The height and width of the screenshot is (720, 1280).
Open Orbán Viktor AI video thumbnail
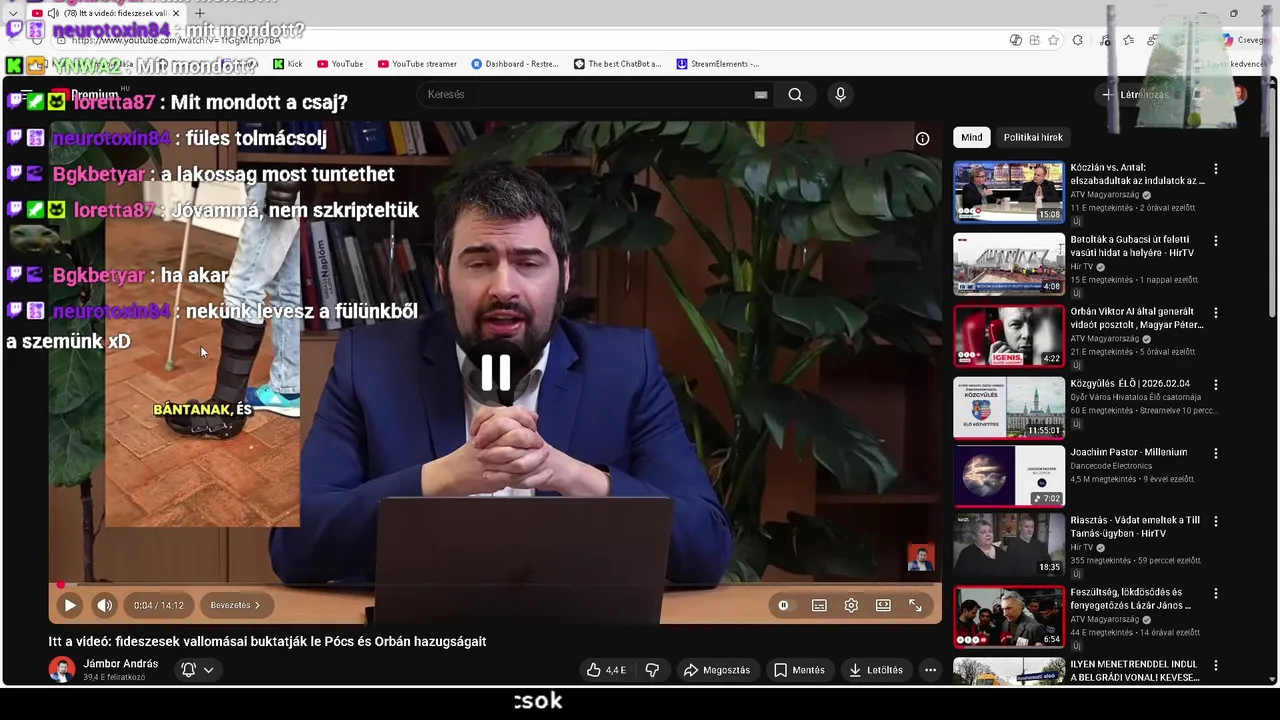1009,336
